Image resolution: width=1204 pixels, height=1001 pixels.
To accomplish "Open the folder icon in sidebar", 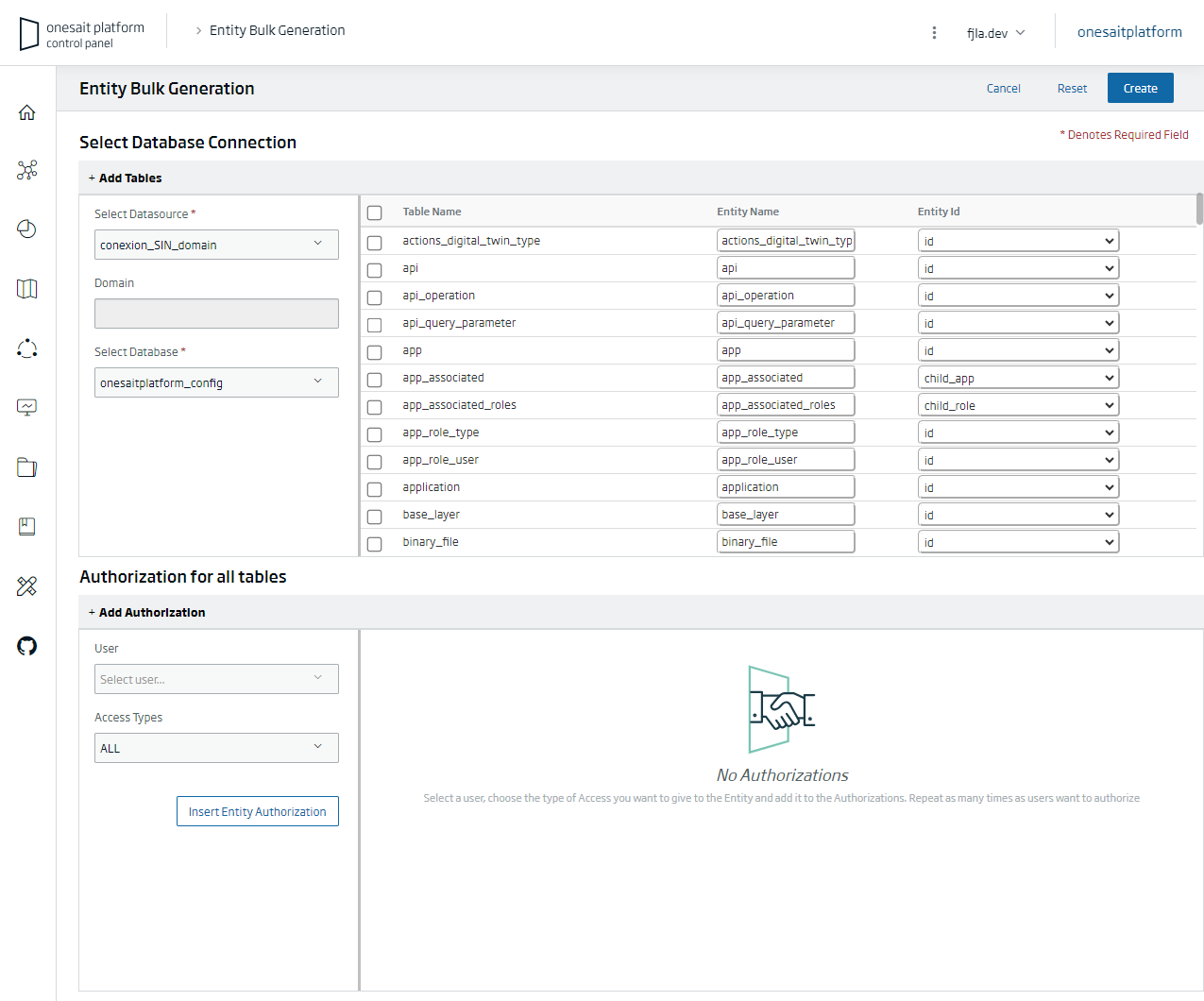I will [27, 467].
